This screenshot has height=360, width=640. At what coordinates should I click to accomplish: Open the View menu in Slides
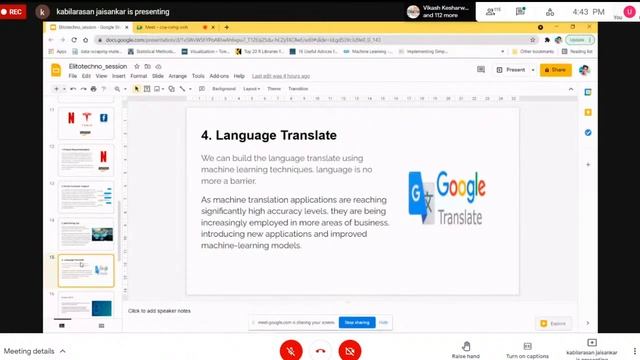[101, 76]
